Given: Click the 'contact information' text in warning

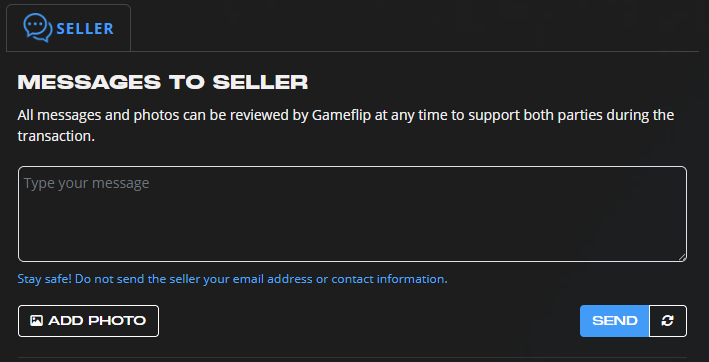Looking at the screenshot, I should pos(389,279).
